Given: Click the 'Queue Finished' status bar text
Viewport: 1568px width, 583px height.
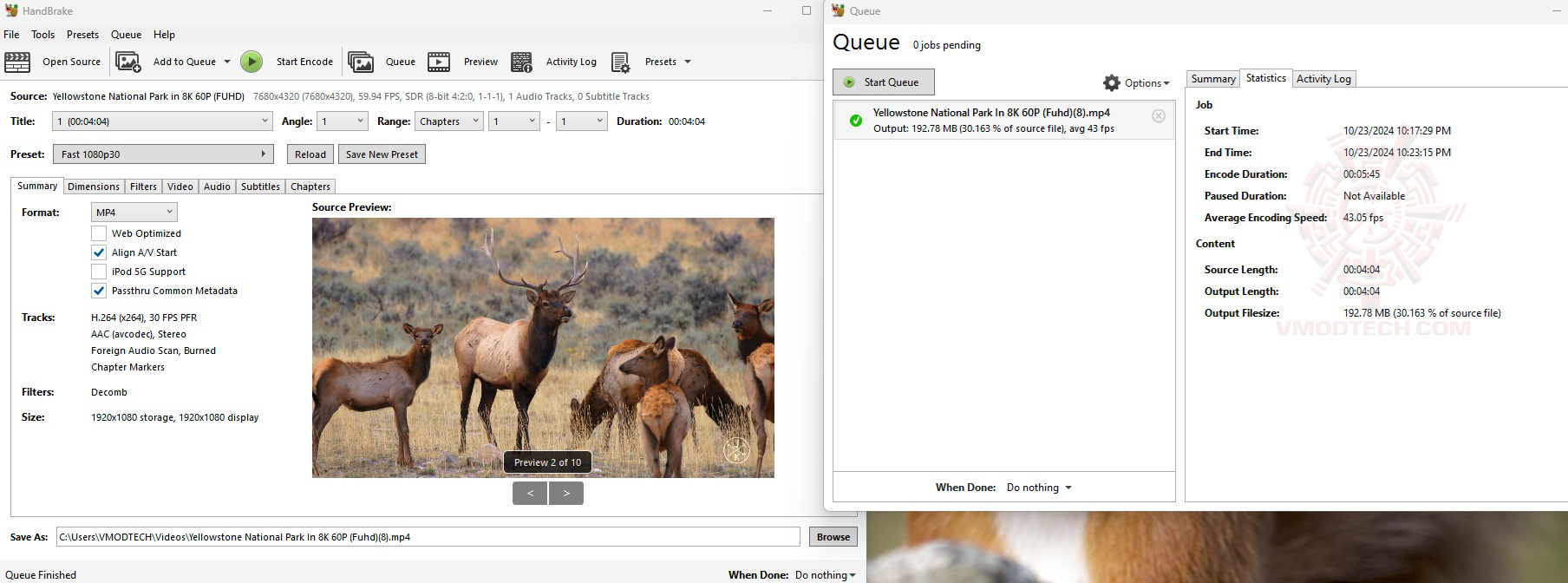Looking at the screenshot, I should [x=41, y=575].
